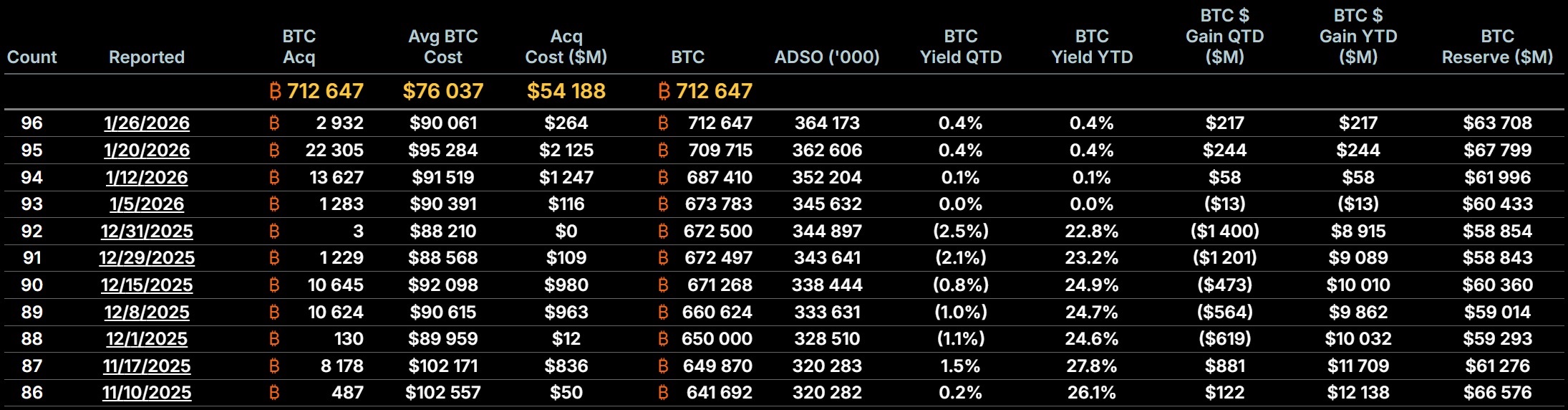
Task: Click the Avg BTC Cost column header
Action: pos(442,47)
